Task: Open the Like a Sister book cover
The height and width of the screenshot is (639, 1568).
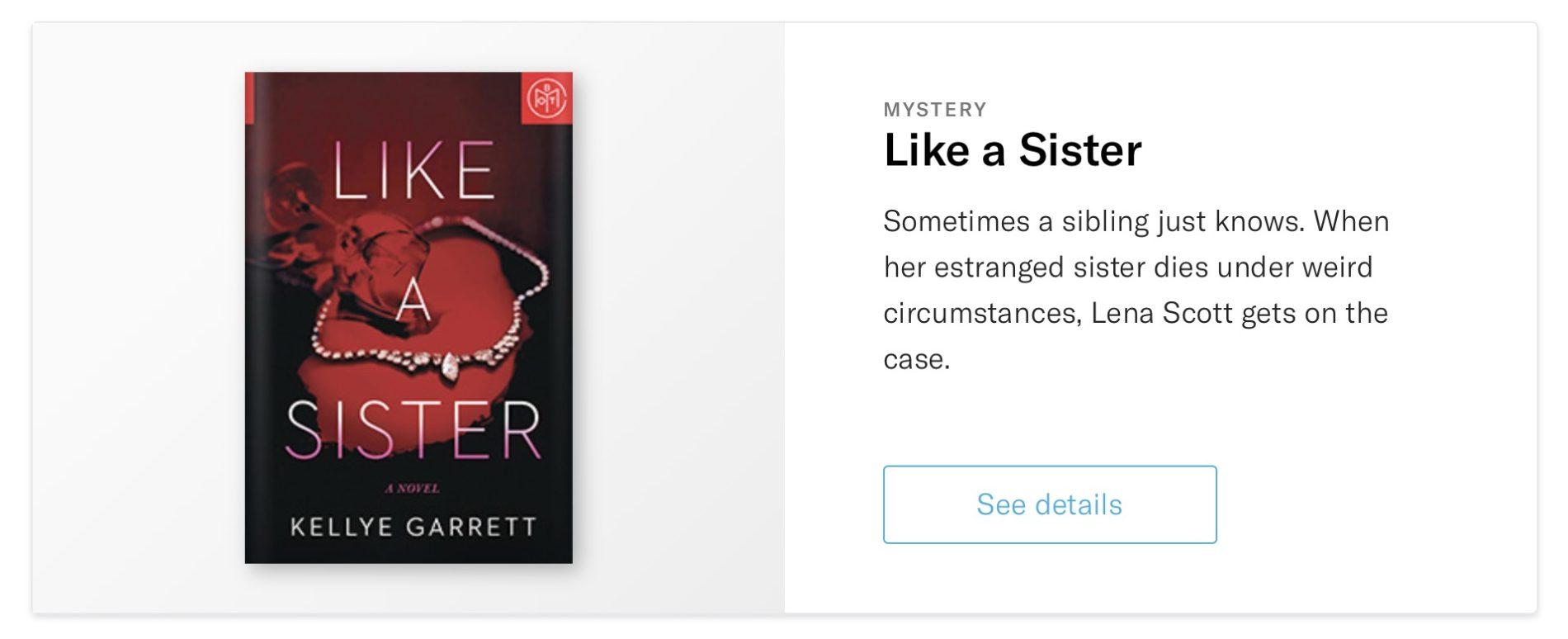Action: click(x=409, y=318)
